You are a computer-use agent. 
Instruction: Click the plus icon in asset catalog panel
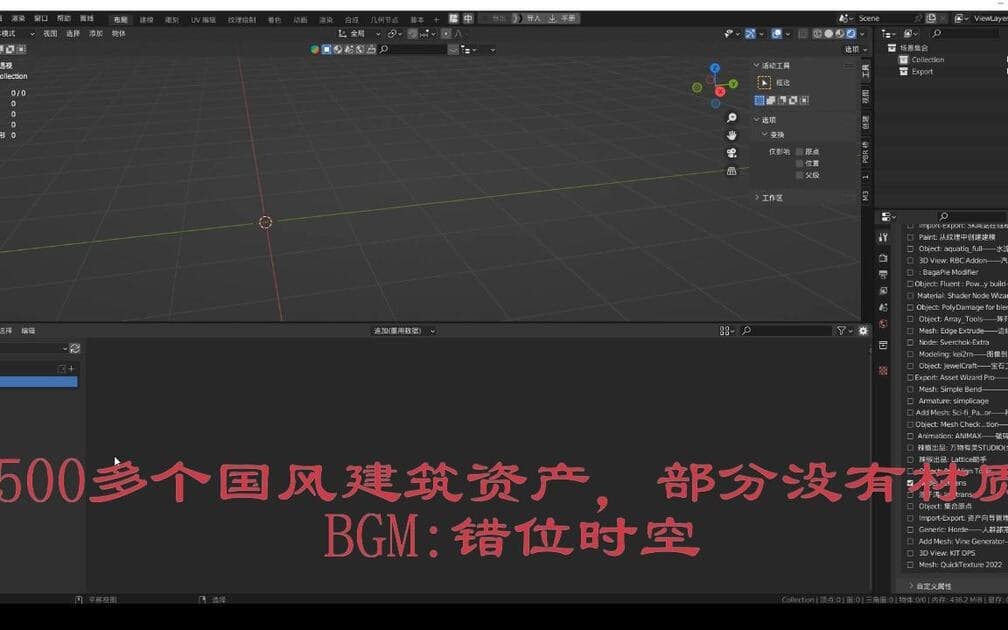(71, 368)
